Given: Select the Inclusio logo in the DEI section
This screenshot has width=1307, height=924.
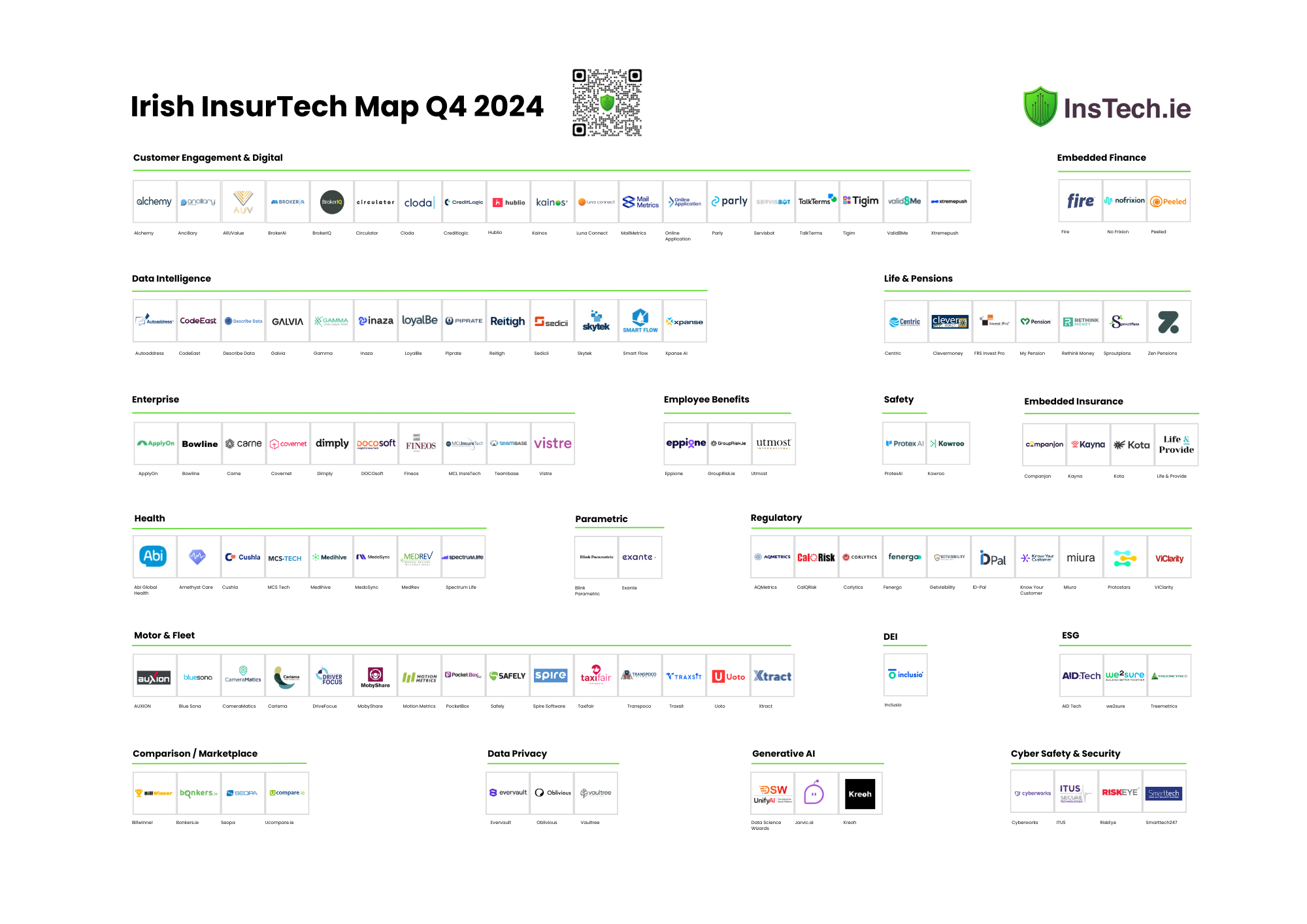Looking at the screenshot, I should pyautogui.click(x=905, y=674).
